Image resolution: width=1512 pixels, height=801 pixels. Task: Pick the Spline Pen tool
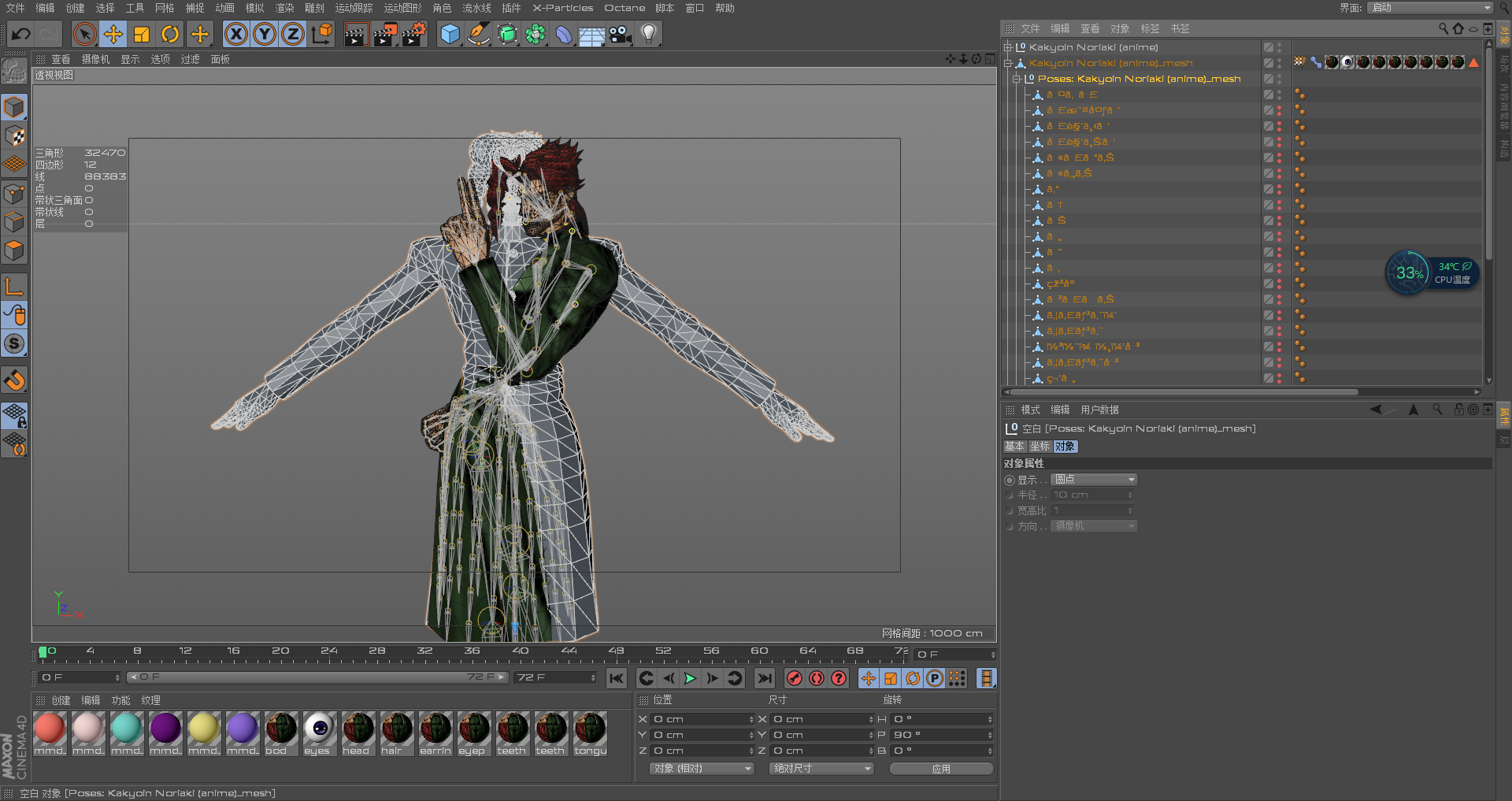(x=478, y=34)
